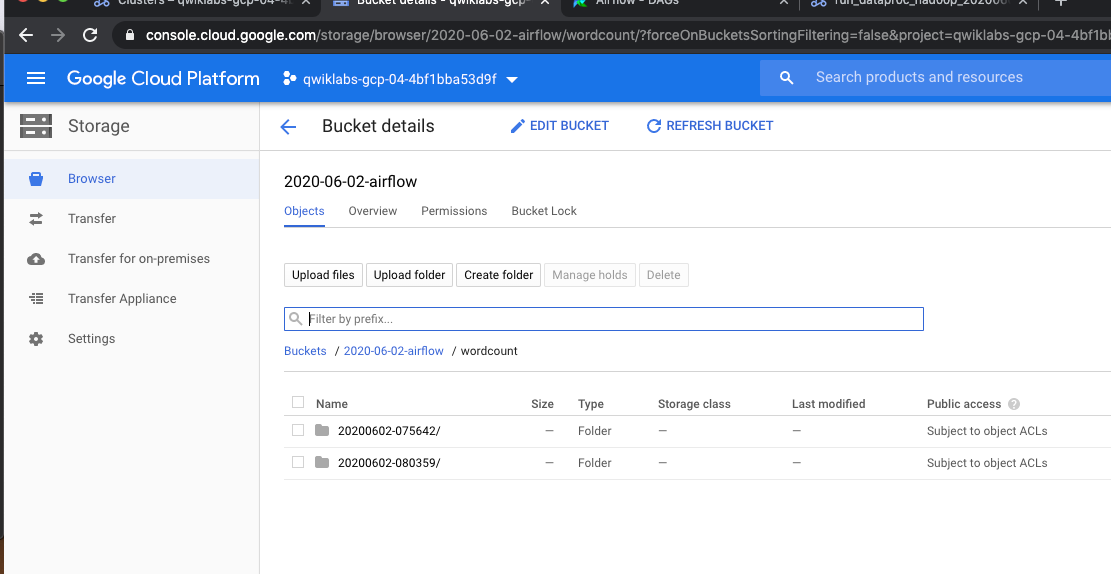Click the Storage title in sidebar
Viewport: 1111px width, 574px height.
tap(98, 126)
